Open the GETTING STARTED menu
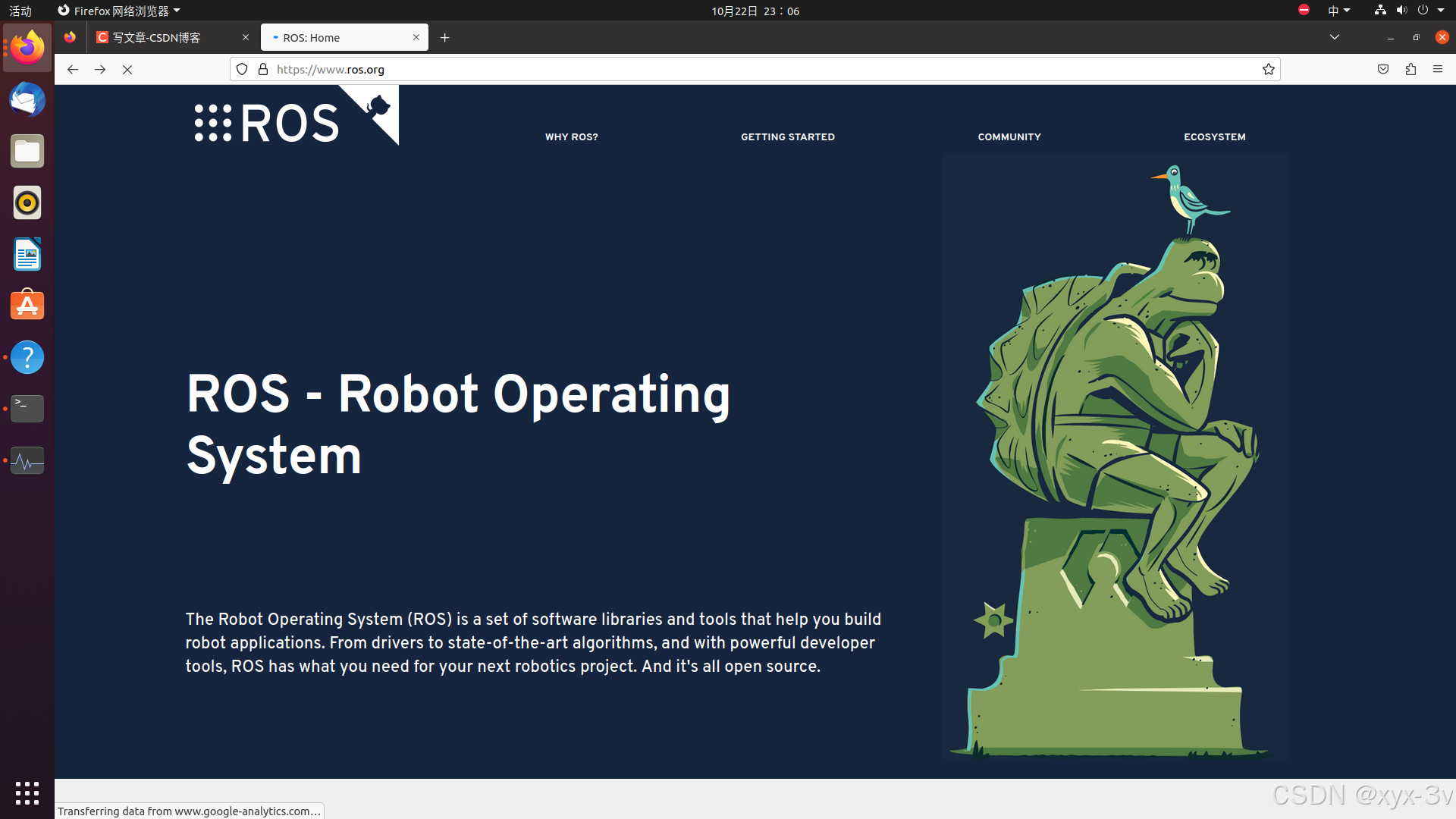The width and height of the screenshot is (1456, 819). pyautogui.click(x=788, y=137)
